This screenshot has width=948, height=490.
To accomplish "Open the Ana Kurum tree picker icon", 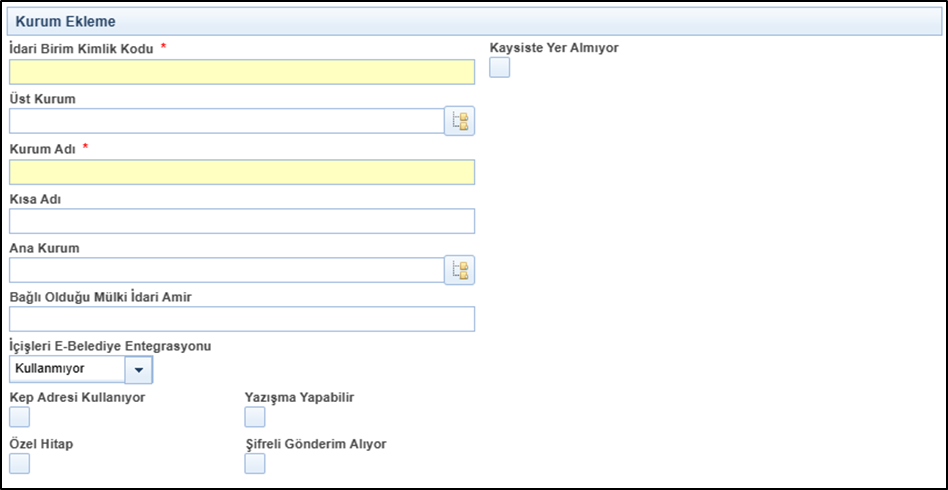I will (460, 270).
